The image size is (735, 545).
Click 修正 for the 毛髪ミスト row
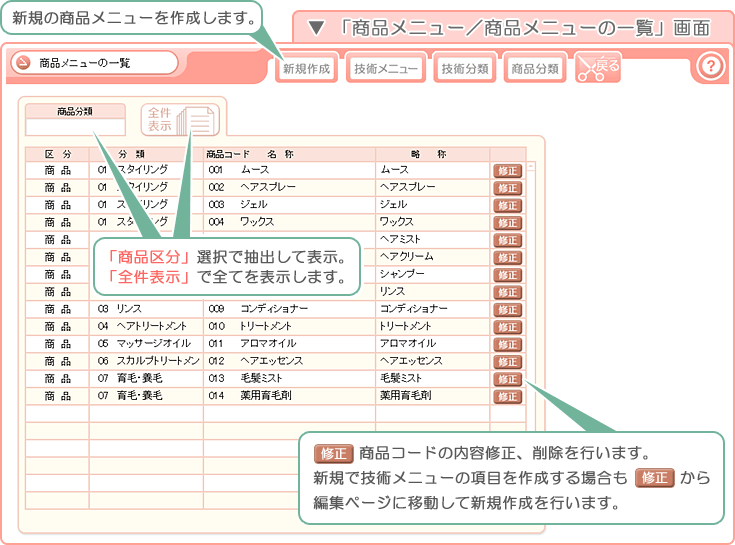click(507, 379)
